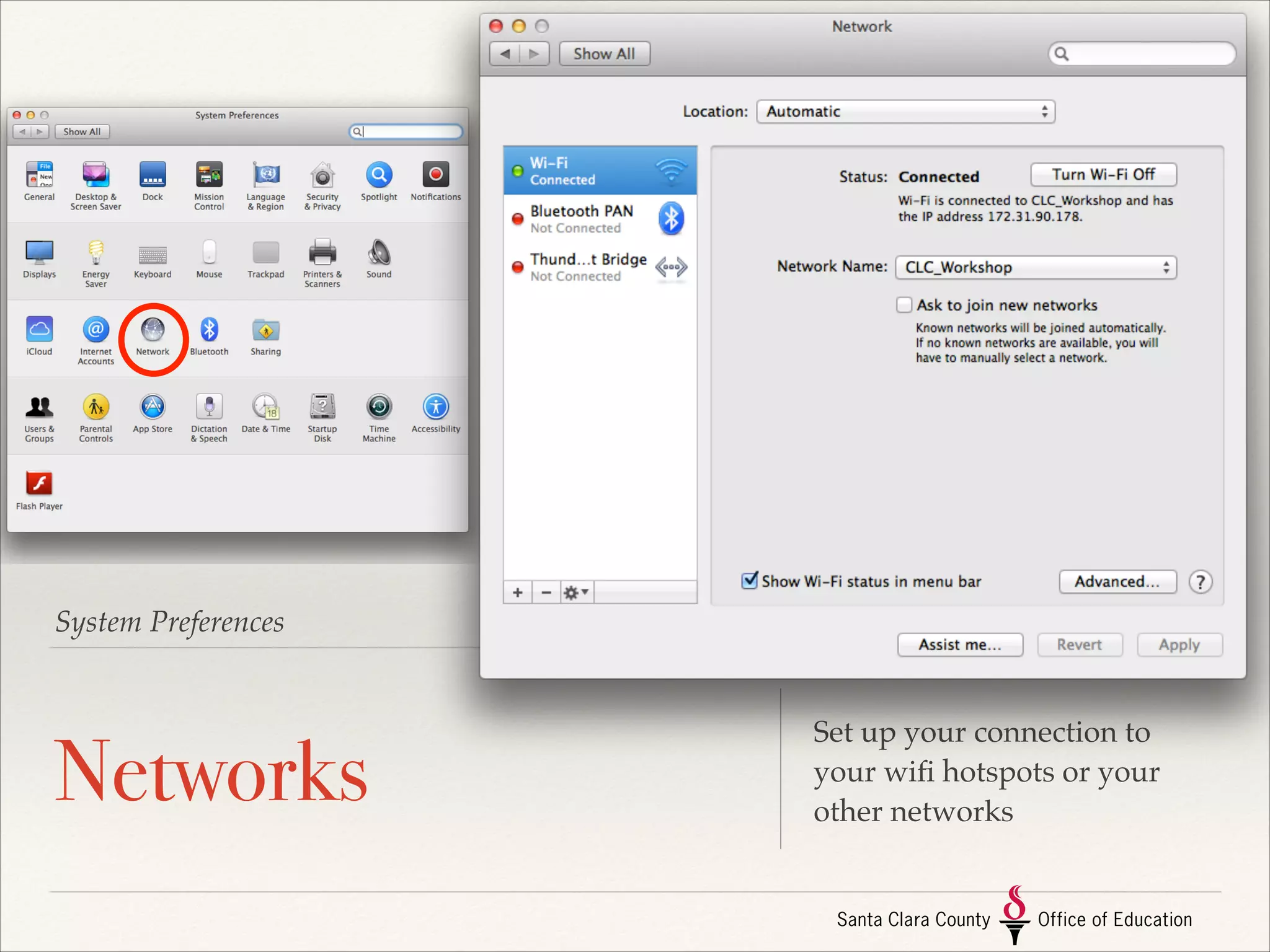Open Displays preferences icon

point(39,253)
